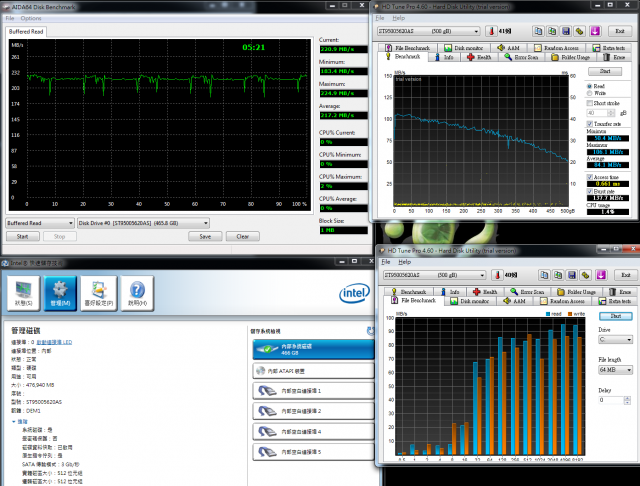The height and width of the screenshot is (486, 640).
Task: Switch to Disk monitor tab in lower HD Tune
Action: click(x=469, y=301)
